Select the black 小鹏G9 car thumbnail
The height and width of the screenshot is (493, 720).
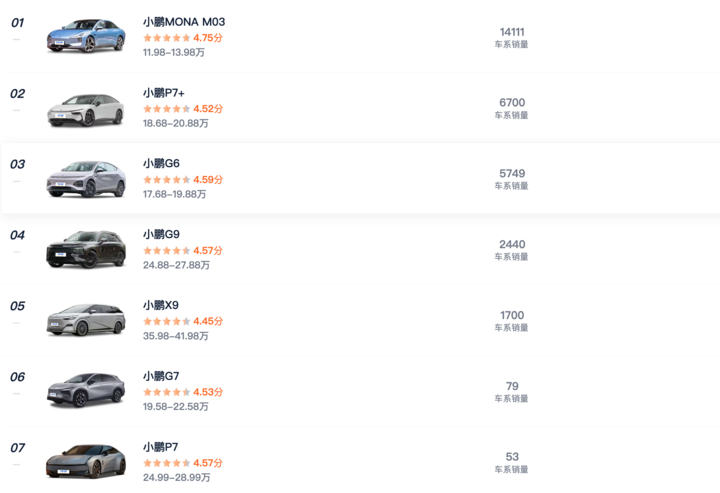86,249
